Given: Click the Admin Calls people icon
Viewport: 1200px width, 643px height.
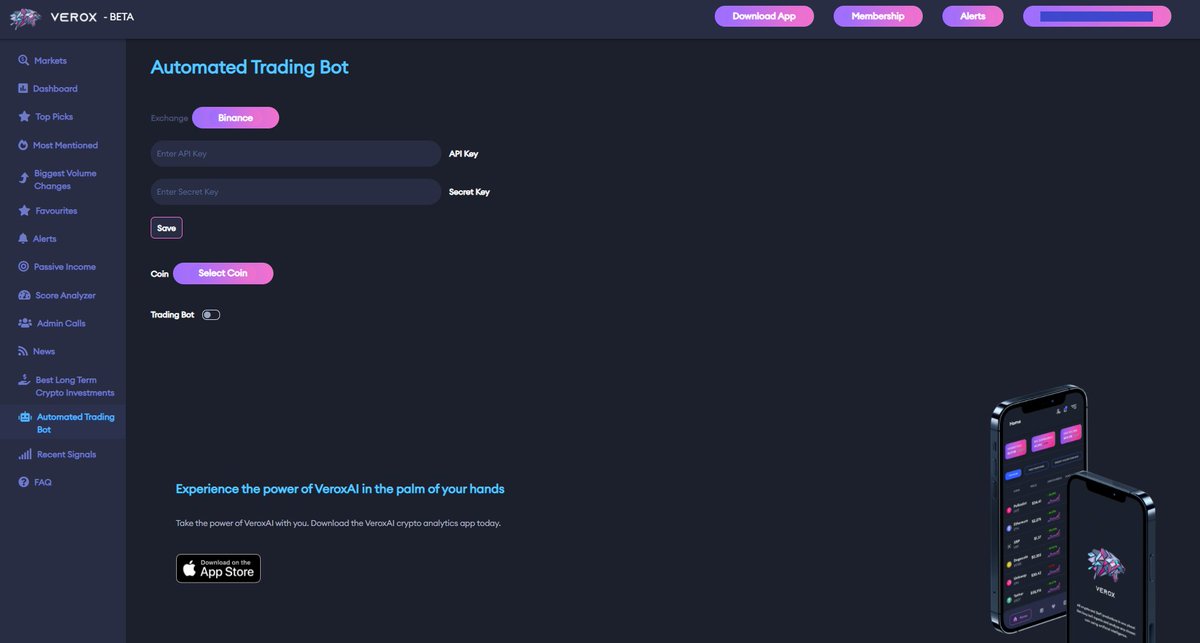Looking at the screenshot, I should (24, 323).
